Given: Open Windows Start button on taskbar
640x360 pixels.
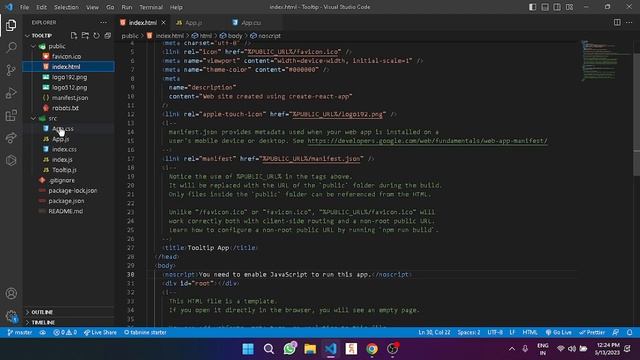Looking at the screenshot, I should [248, 349].
